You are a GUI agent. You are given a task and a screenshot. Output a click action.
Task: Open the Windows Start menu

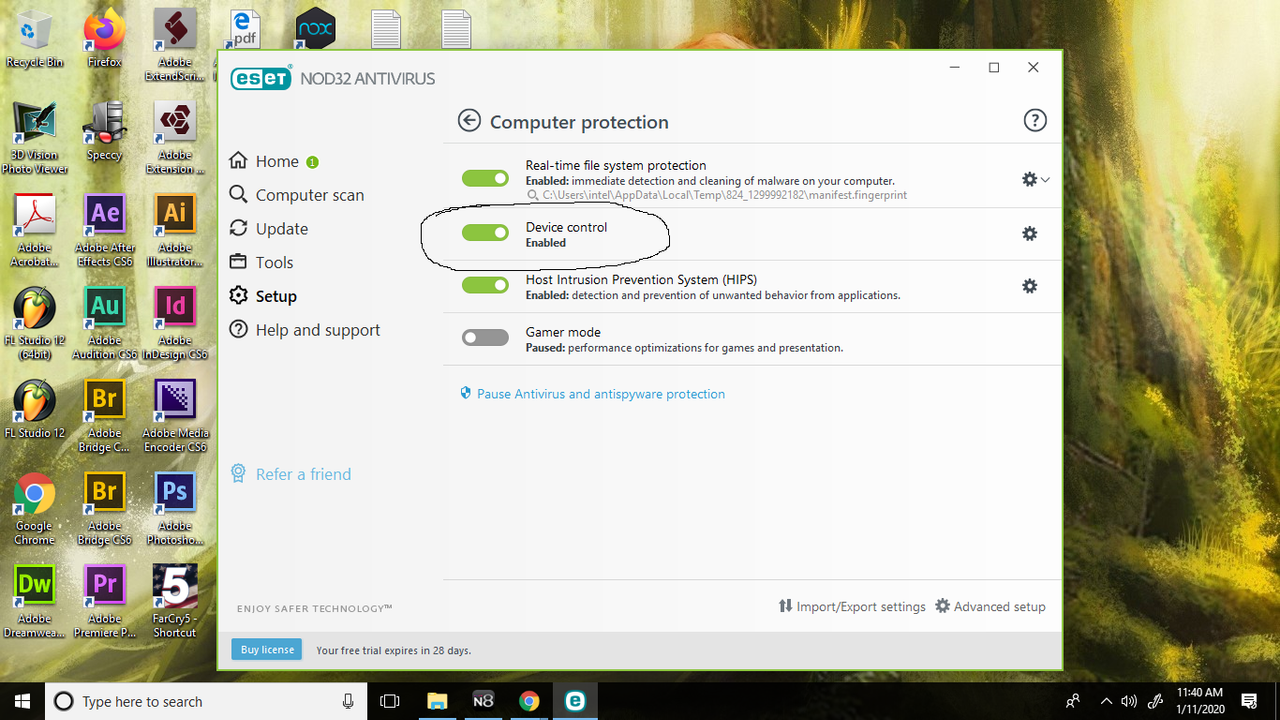pos(22,701)
